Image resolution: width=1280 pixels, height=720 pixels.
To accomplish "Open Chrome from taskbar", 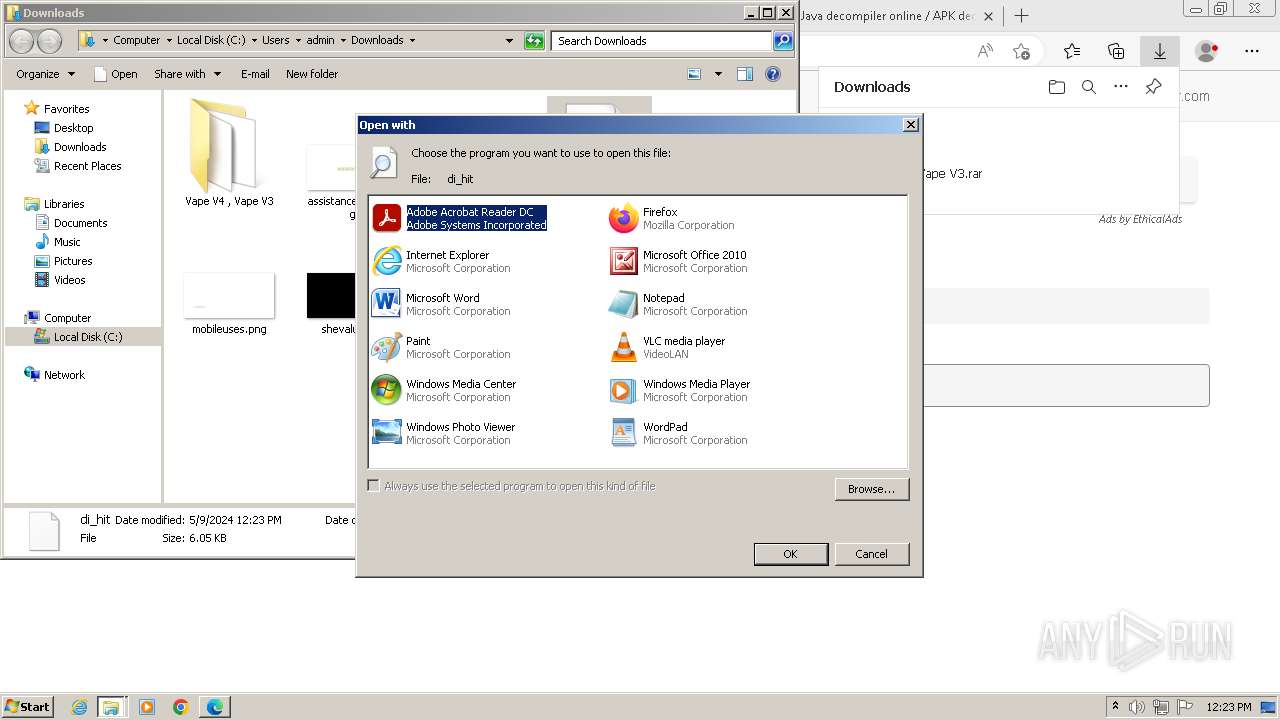I will pyautogui.click(x=181, y=707).
